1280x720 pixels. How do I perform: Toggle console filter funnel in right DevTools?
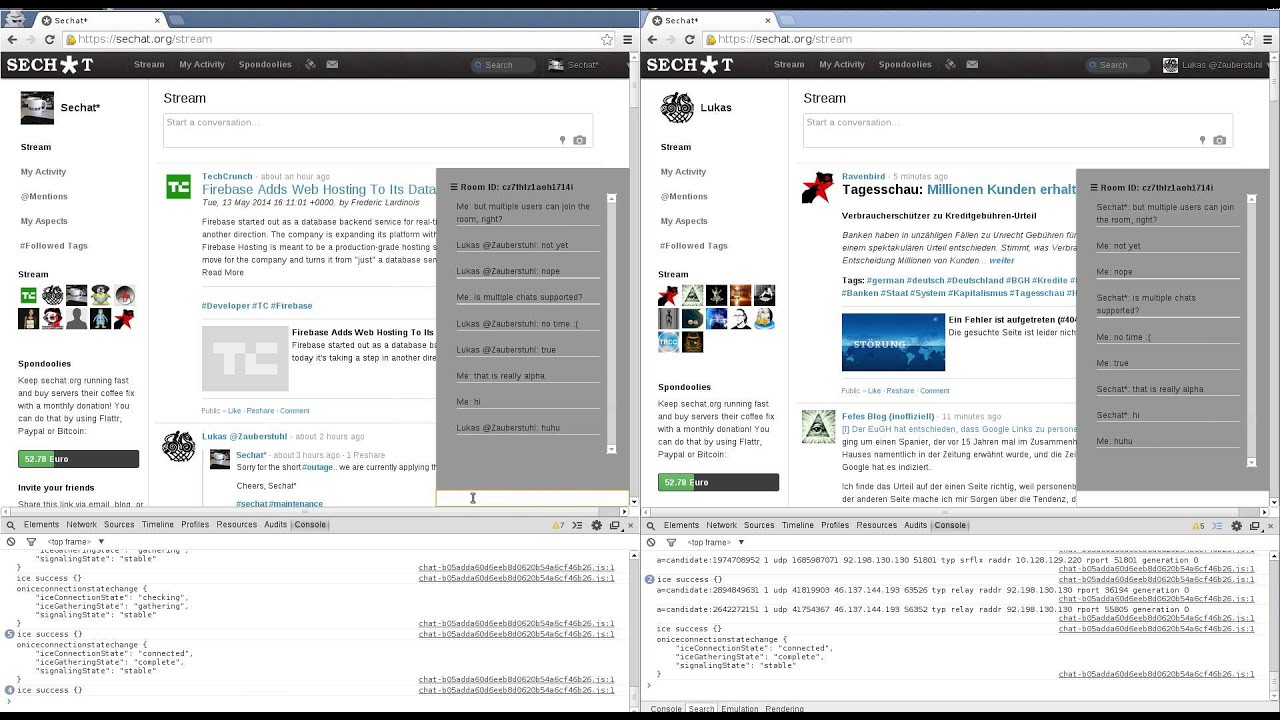click(x=671, y=542)
